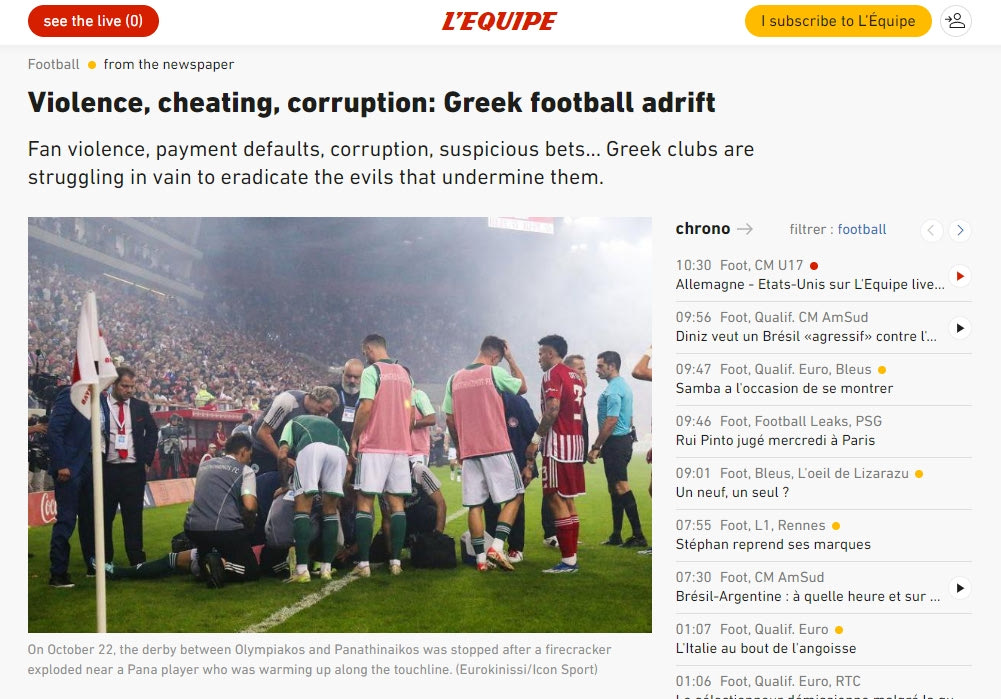This screenshot has width=1001, height=699.
Task: Open 'L'Italie au bout de l'angoisse'
Action: [x=765, y=649]
